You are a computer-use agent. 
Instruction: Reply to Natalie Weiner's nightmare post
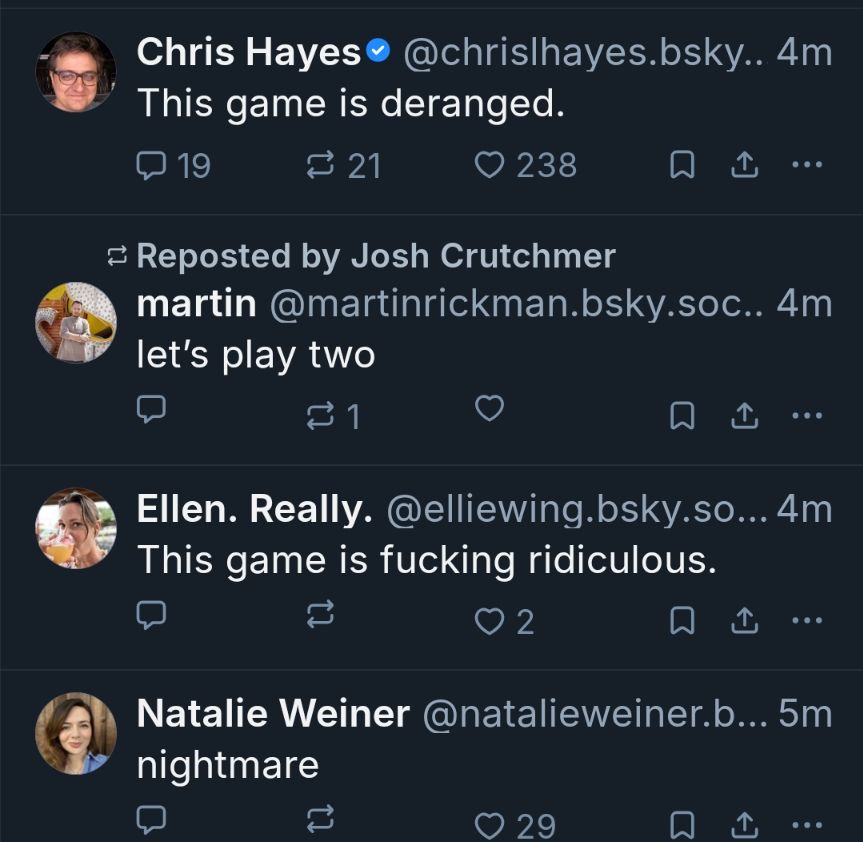coord(151,822)
